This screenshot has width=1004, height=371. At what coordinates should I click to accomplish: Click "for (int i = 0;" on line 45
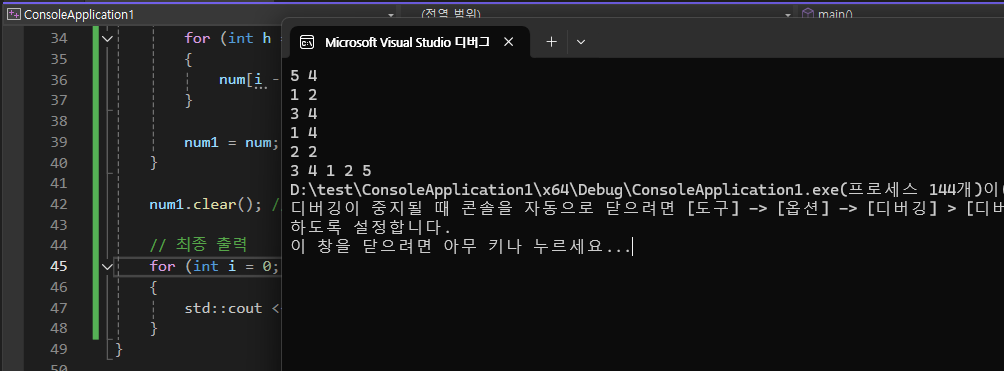[215, 266]
